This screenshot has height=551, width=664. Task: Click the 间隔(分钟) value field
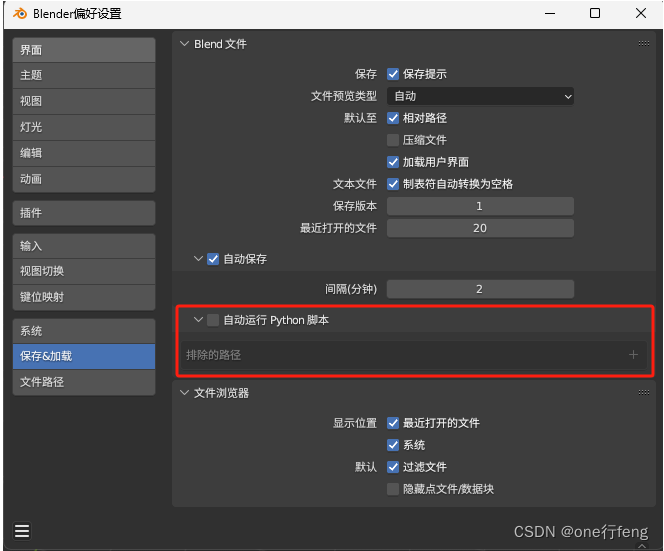480,289
